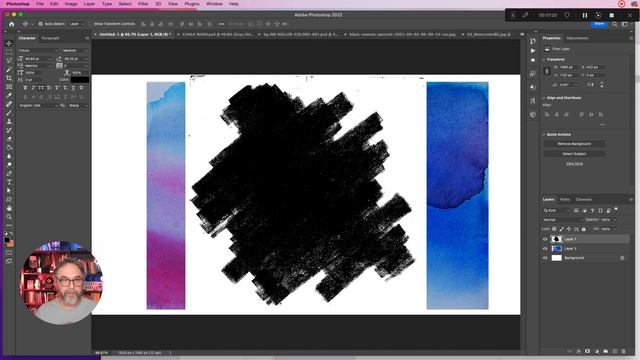Screen dimensions: 640x360
Task: Toggle Faux Bold in Character panel
Action: tap(25, 88)
